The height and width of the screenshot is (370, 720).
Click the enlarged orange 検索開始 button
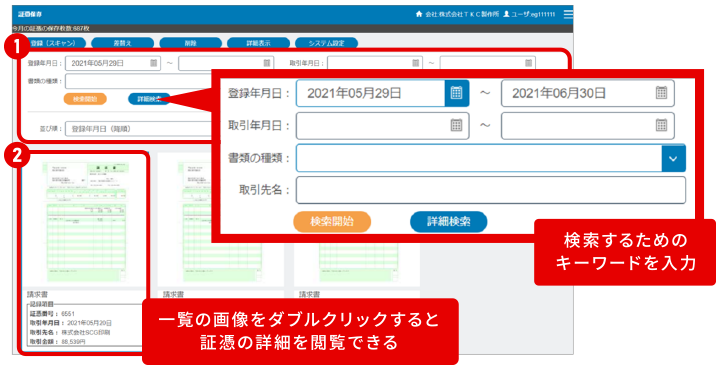332,222
